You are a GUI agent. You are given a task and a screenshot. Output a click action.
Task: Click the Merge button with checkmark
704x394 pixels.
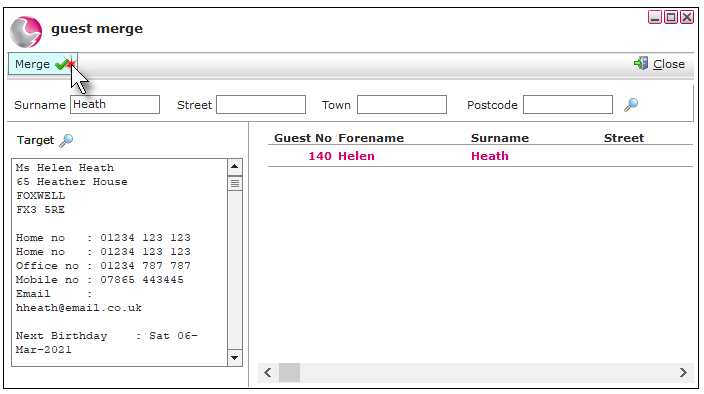coord(43,64)
